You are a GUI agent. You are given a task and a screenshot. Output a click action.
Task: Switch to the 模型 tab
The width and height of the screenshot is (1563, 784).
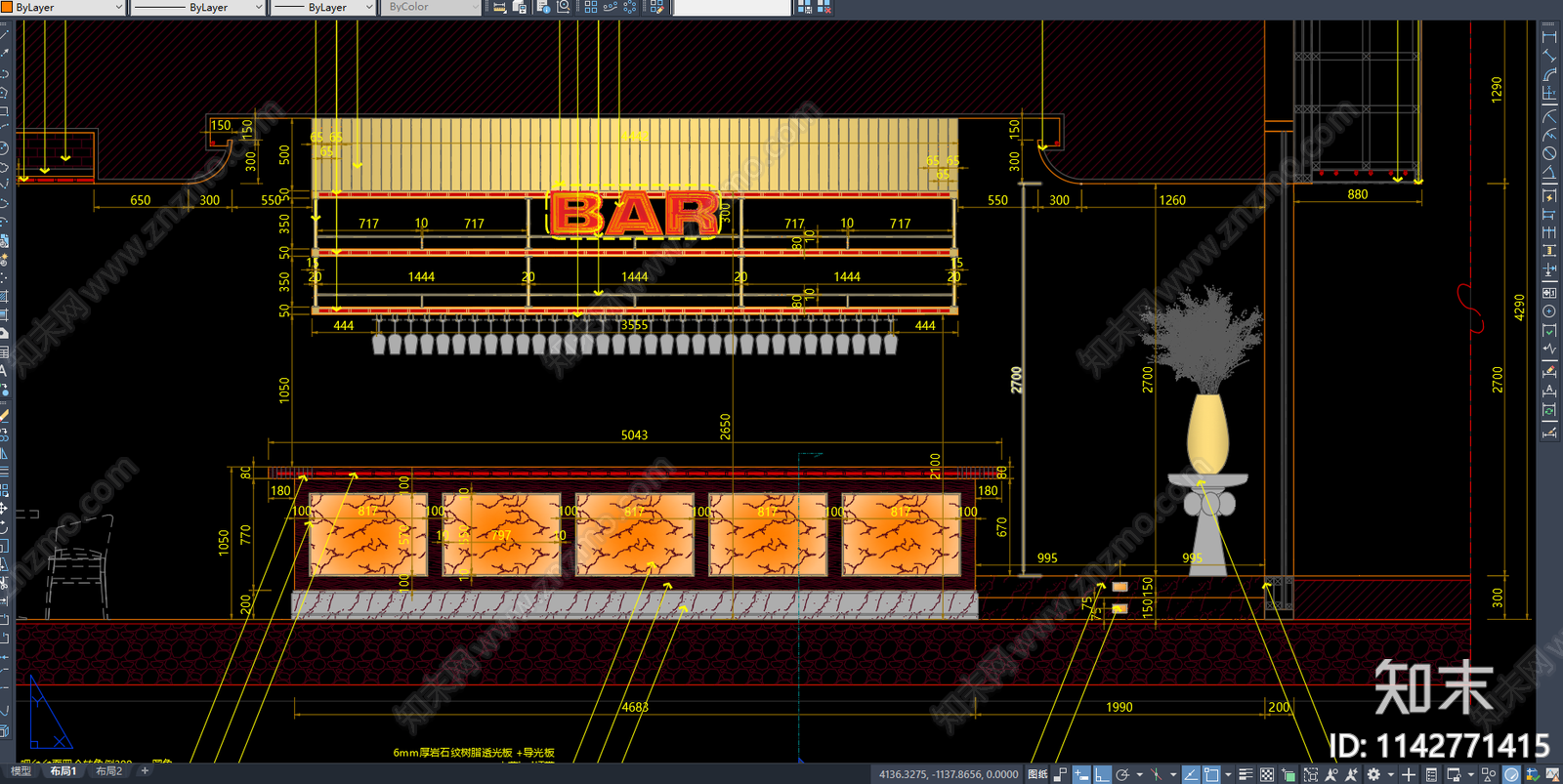(21, 771)
